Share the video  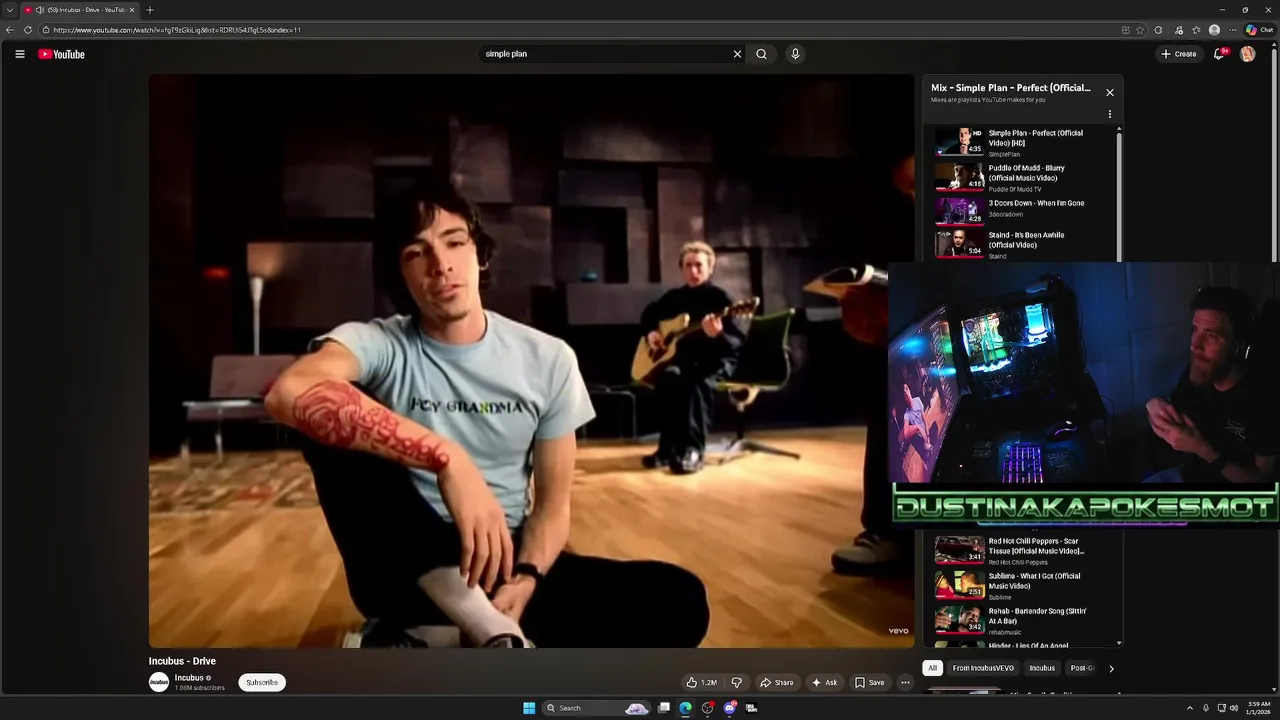coord(776,682)
